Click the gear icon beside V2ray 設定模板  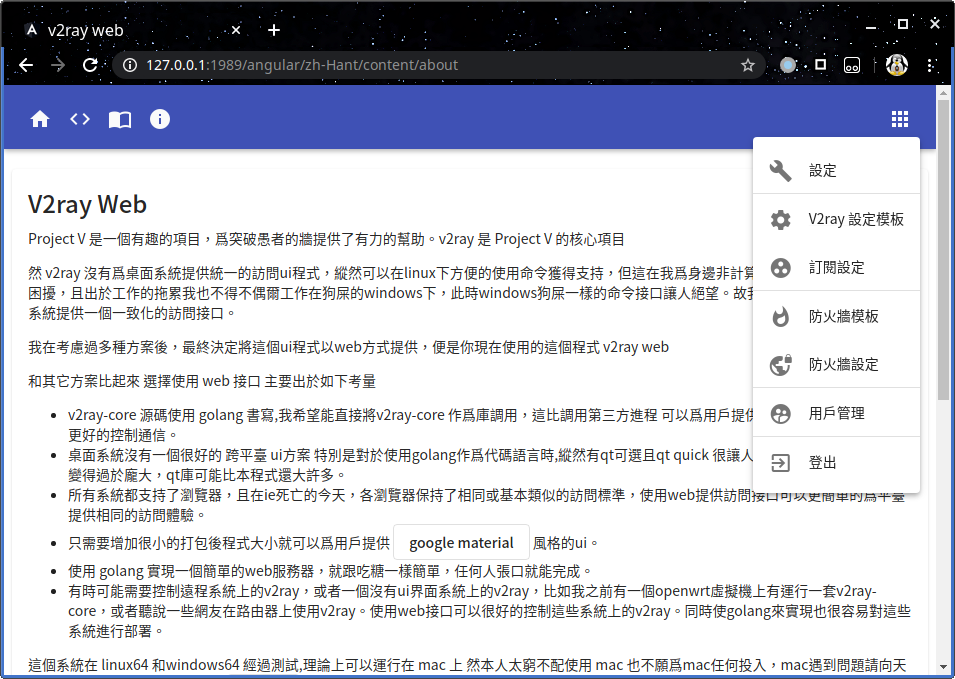click(x=780, y=219)
